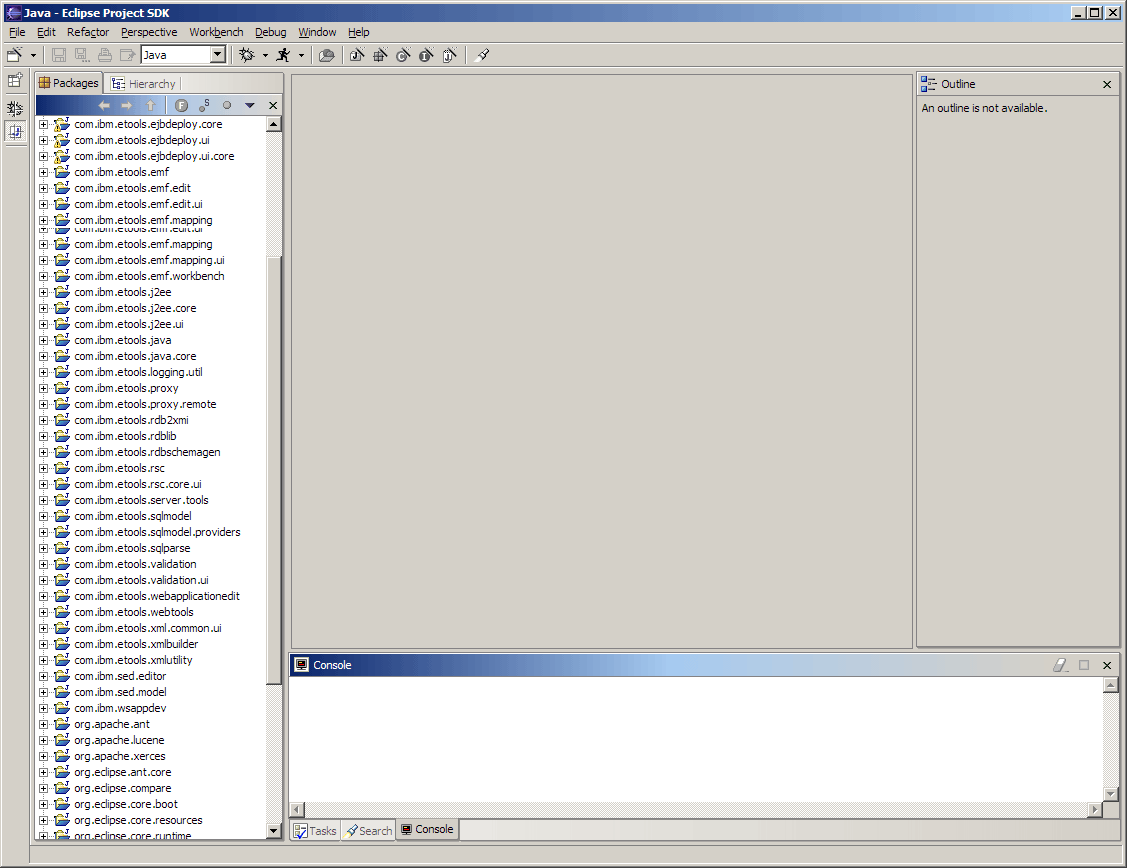This screenshot has width=1127, height=868.
Task: Expand the com.ibm.wsappdev project node
Action: [x=44, y=708]
